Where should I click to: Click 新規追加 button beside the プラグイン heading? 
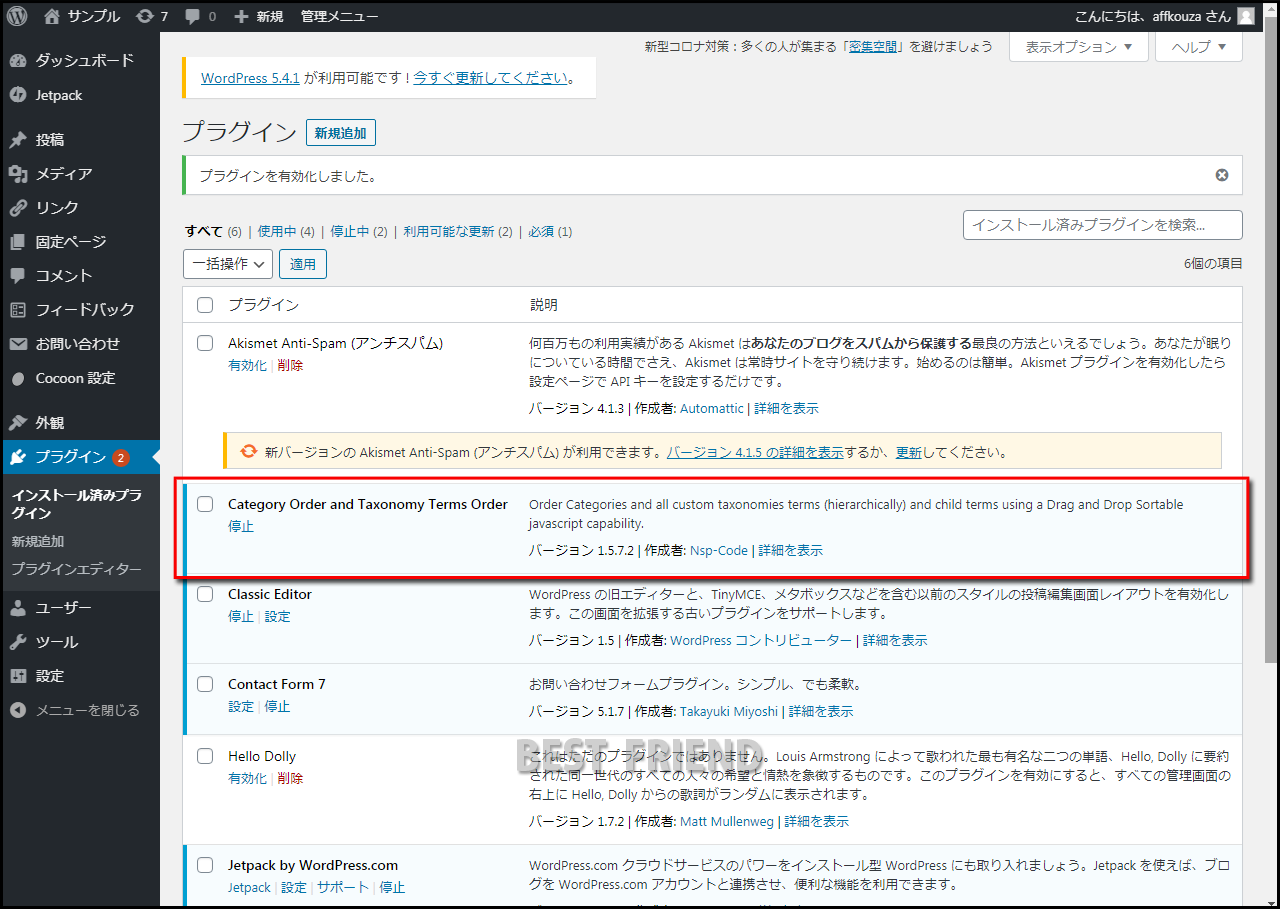click(x=341, y=133)
